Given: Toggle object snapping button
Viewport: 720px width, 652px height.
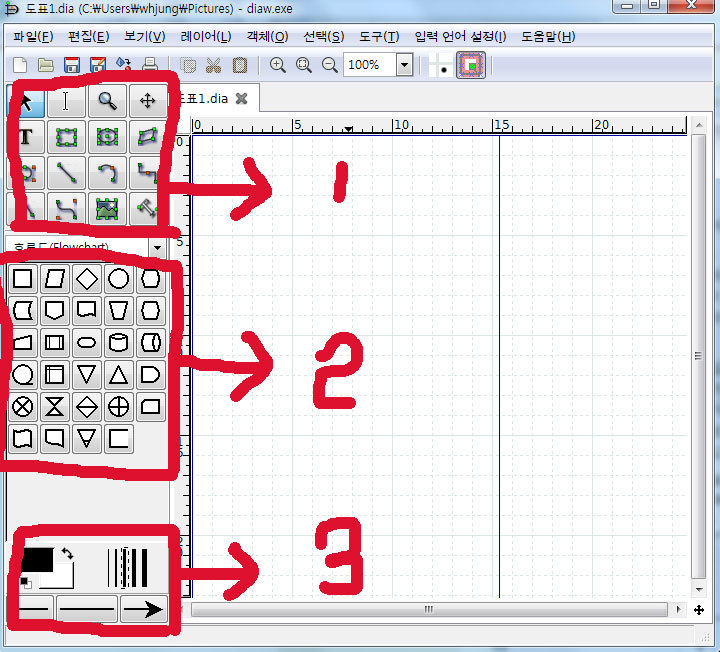Looking at the screenshot, I should tap(471, 65).
